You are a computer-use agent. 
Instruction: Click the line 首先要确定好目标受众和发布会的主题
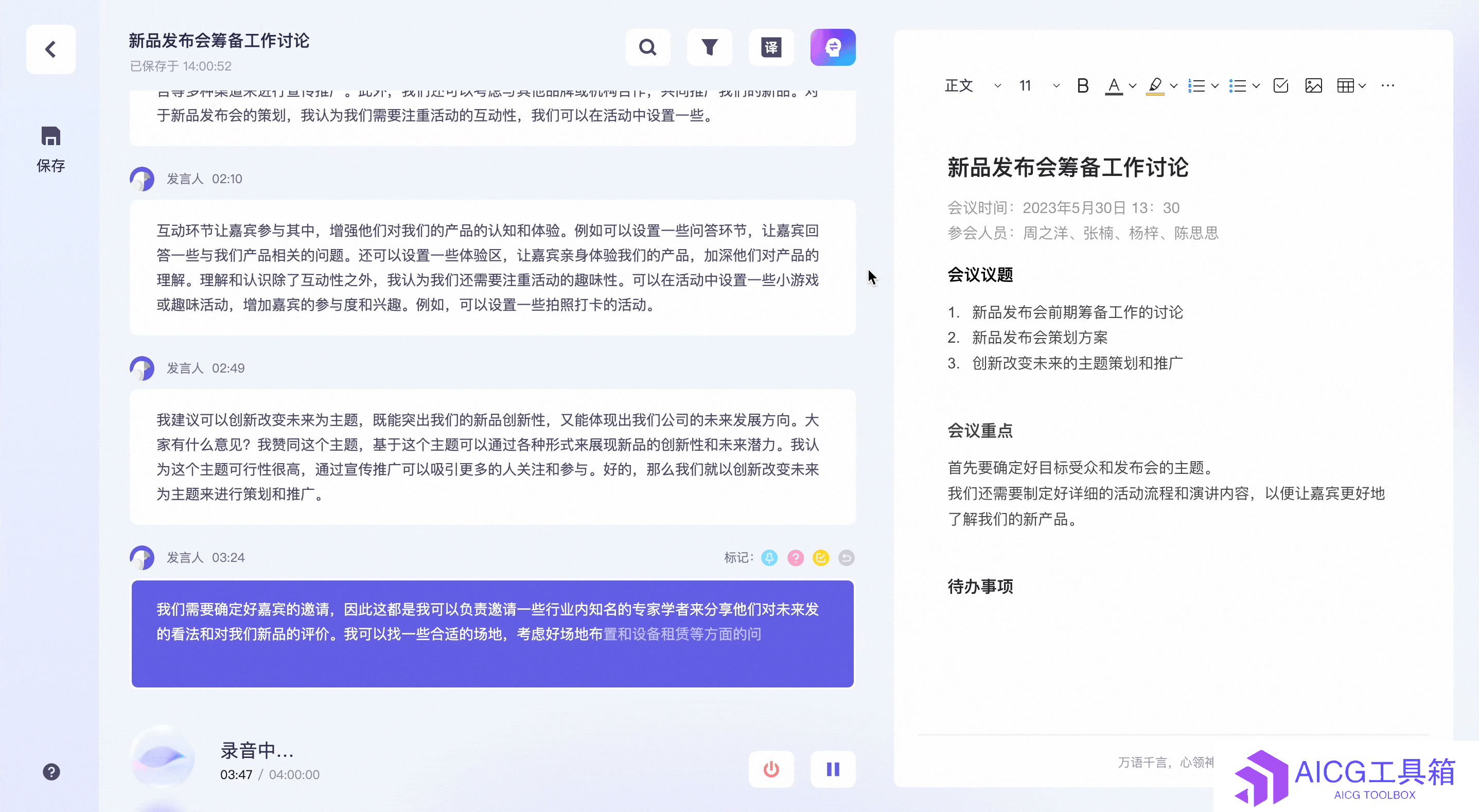click(x=1081, y=468)
